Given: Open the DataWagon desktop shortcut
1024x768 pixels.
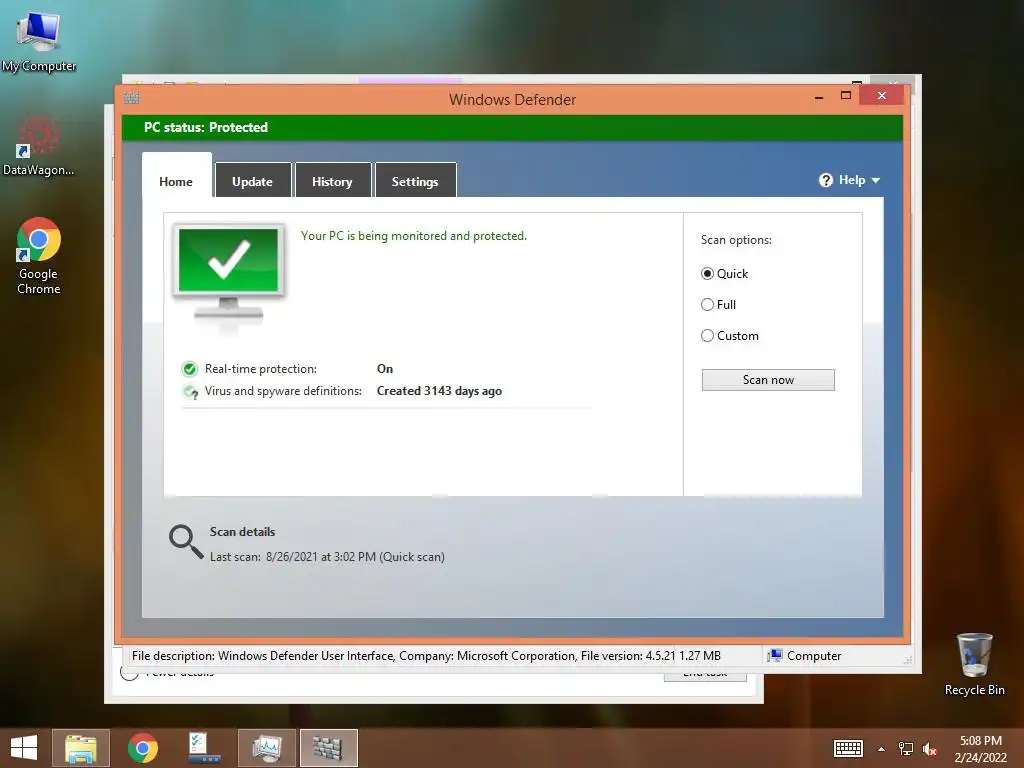Looking at the screenshot, I should coord(39,145).
